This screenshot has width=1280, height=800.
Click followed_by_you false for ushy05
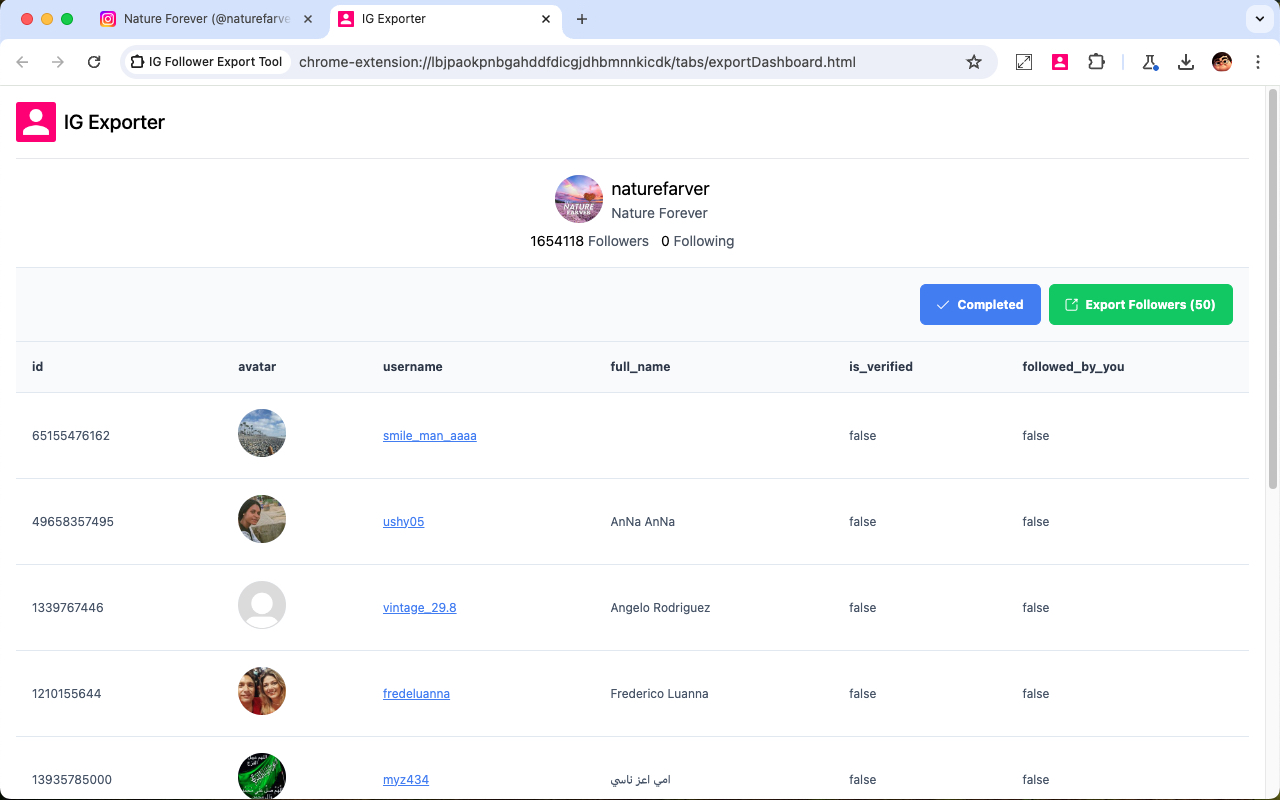[x=1036, y=522]
